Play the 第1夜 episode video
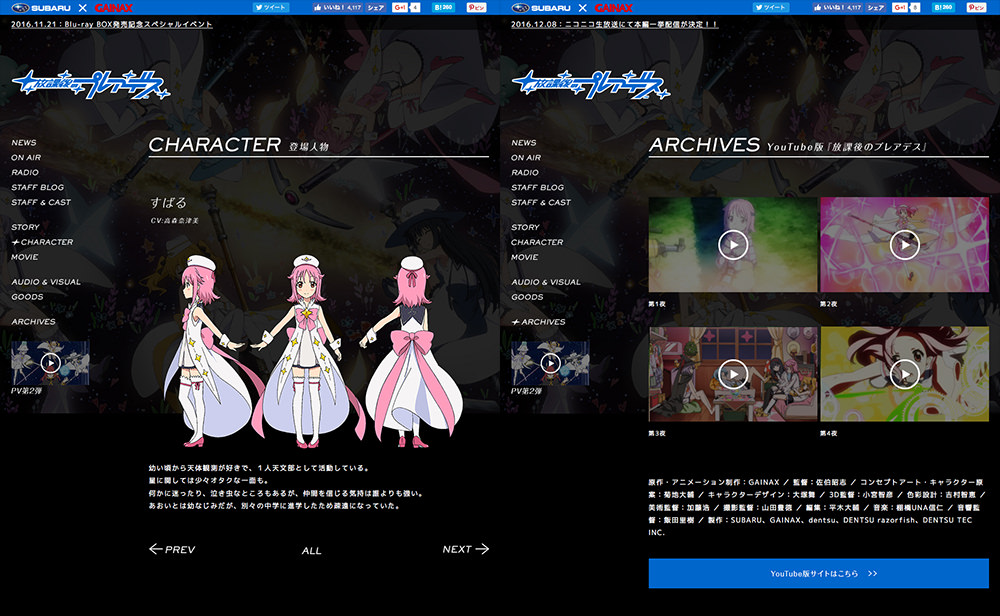Screen dimensions: 1000x616 pos(733,245)
